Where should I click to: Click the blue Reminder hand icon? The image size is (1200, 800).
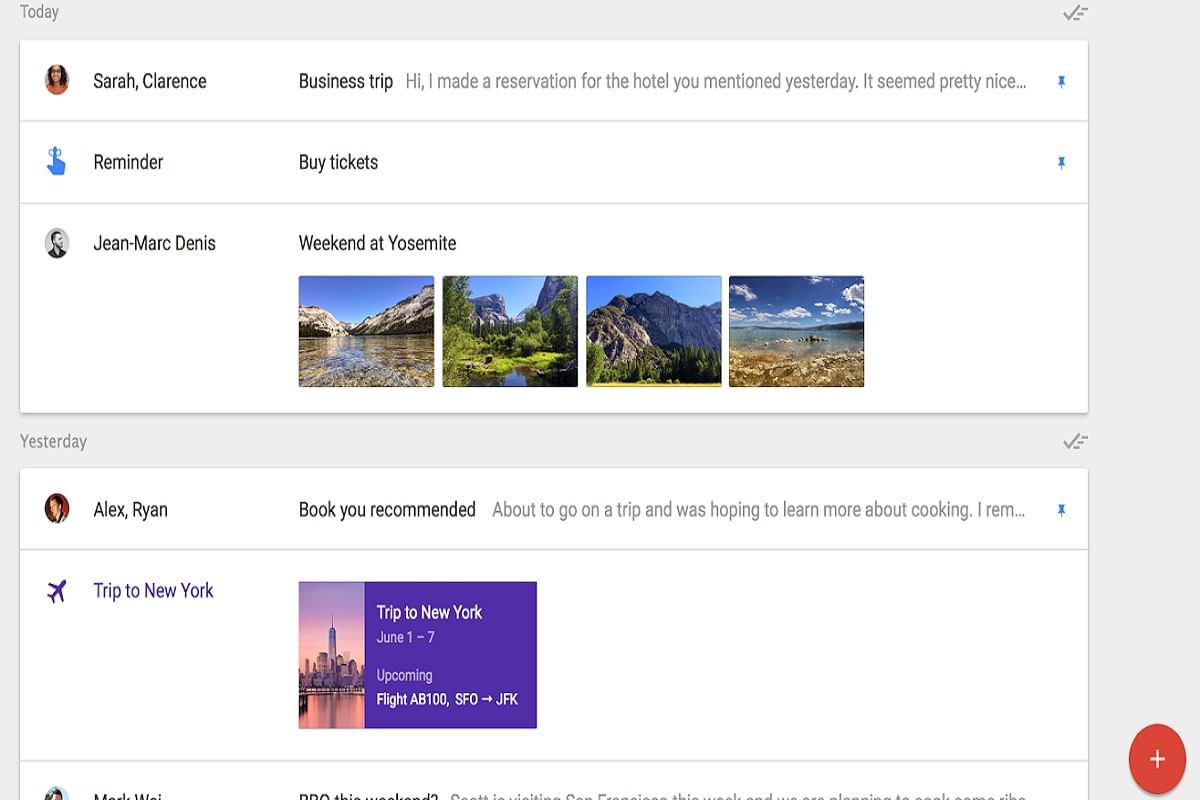(x=57, y=162)
